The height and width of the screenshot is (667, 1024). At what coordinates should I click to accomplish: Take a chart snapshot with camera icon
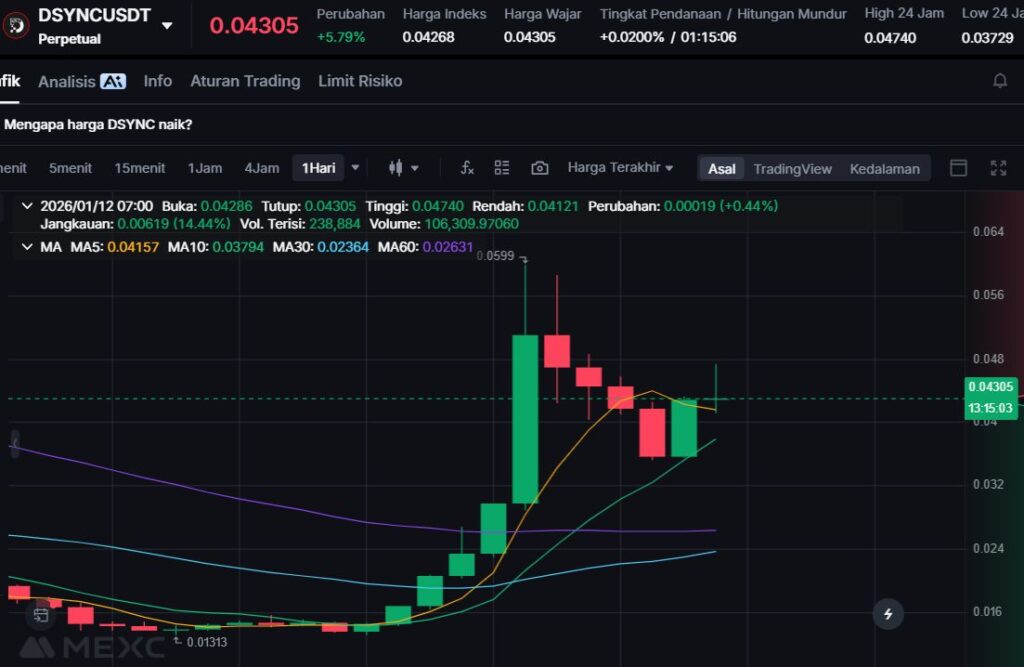tap(540, 168)
